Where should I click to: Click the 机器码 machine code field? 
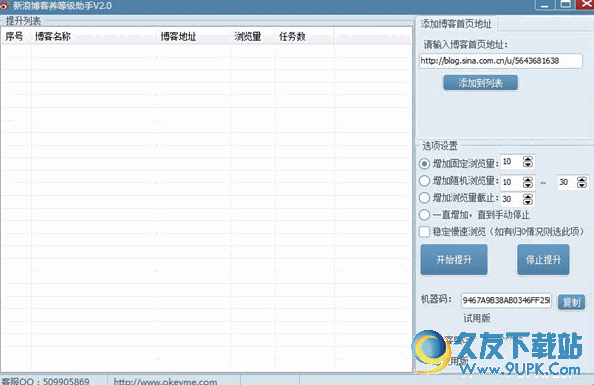point(506,300)
